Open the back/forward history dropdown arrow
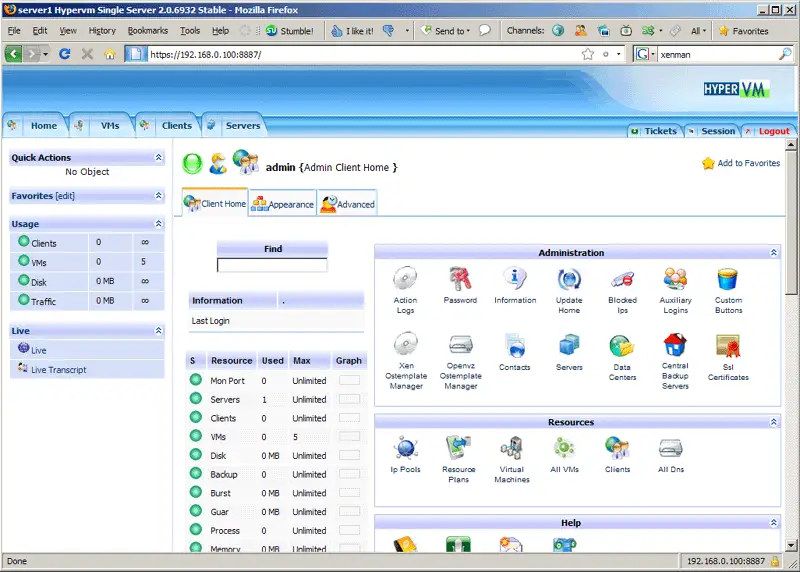 (45, 54)
